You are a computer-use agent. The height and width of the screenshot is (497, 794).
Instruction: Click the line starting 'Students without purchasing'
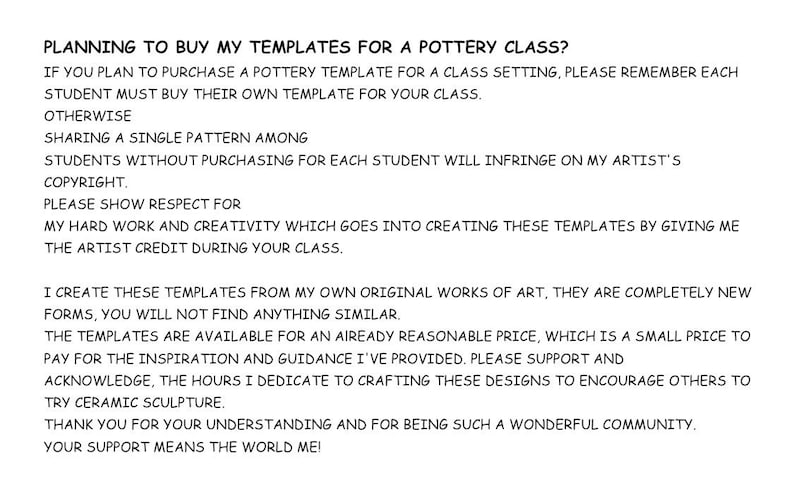point(362,161)
